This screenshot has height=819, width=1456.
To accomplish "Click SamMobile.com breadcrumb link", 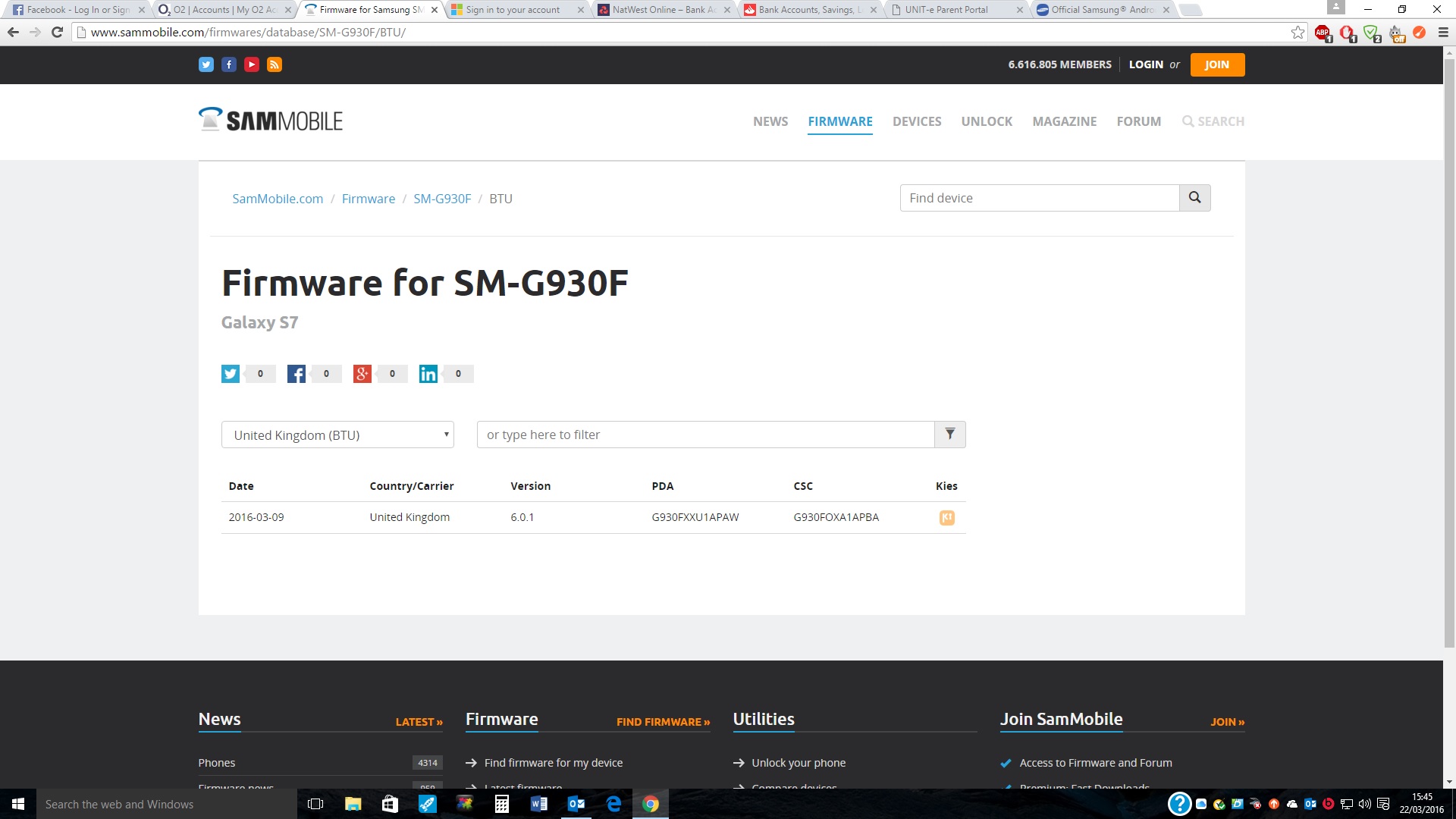I will [278, 199].
